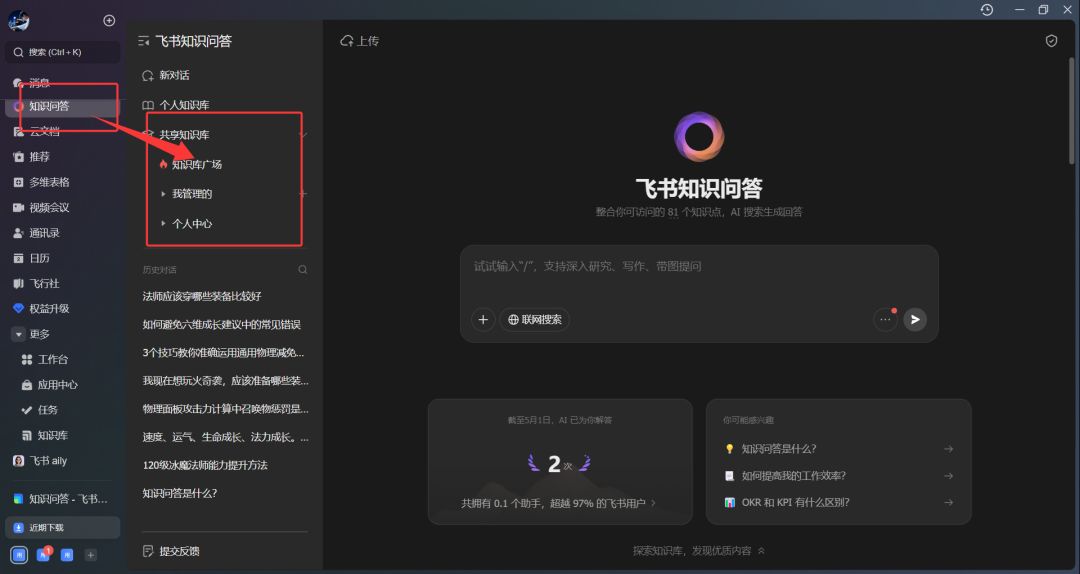Open 近期下载 in the sidebar
Viewport: 1080px width, 574px height.
pyautogui.click(x=63, y=528)
